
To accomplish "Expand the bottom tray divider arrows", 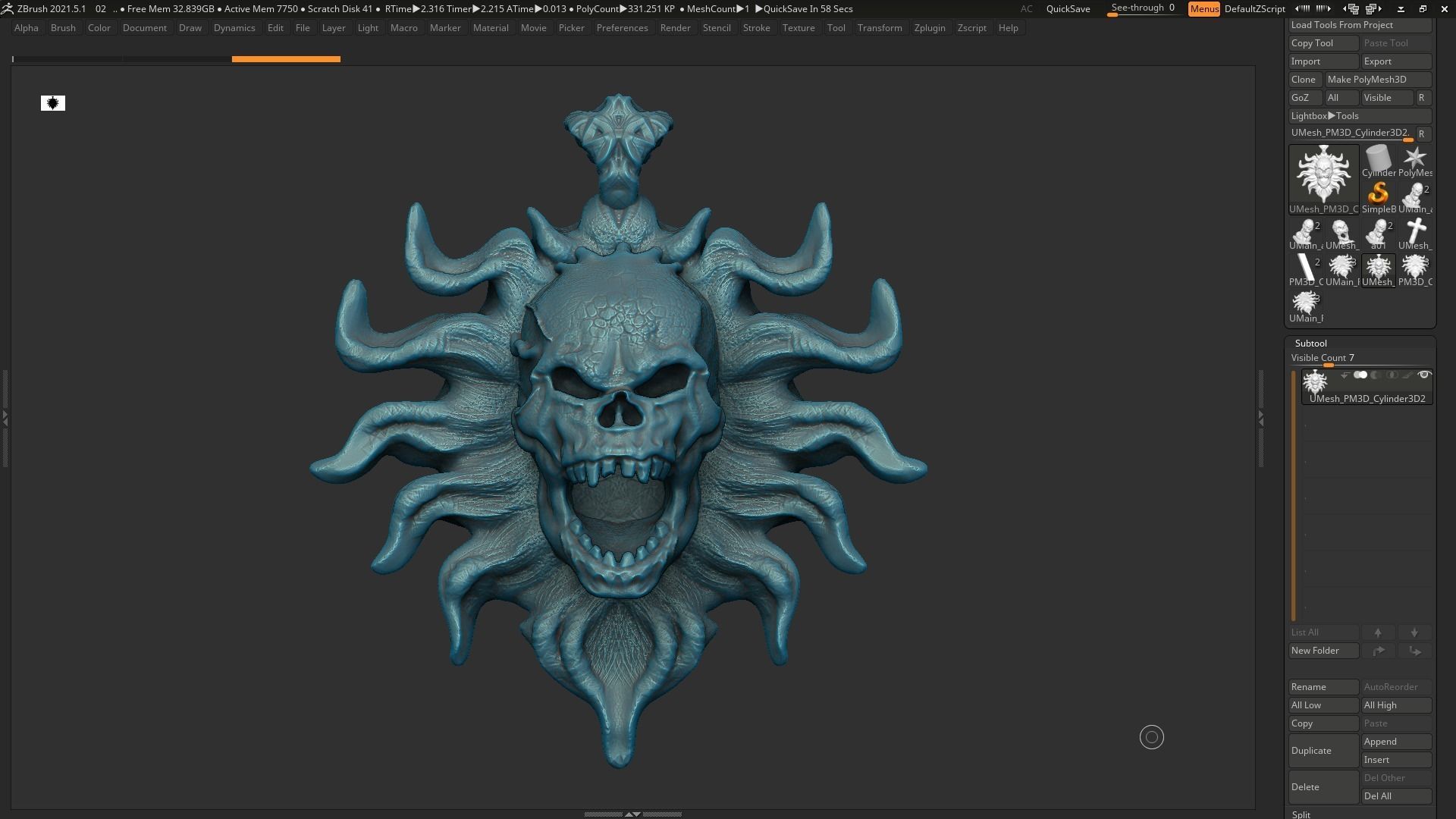I will (632, 814).
